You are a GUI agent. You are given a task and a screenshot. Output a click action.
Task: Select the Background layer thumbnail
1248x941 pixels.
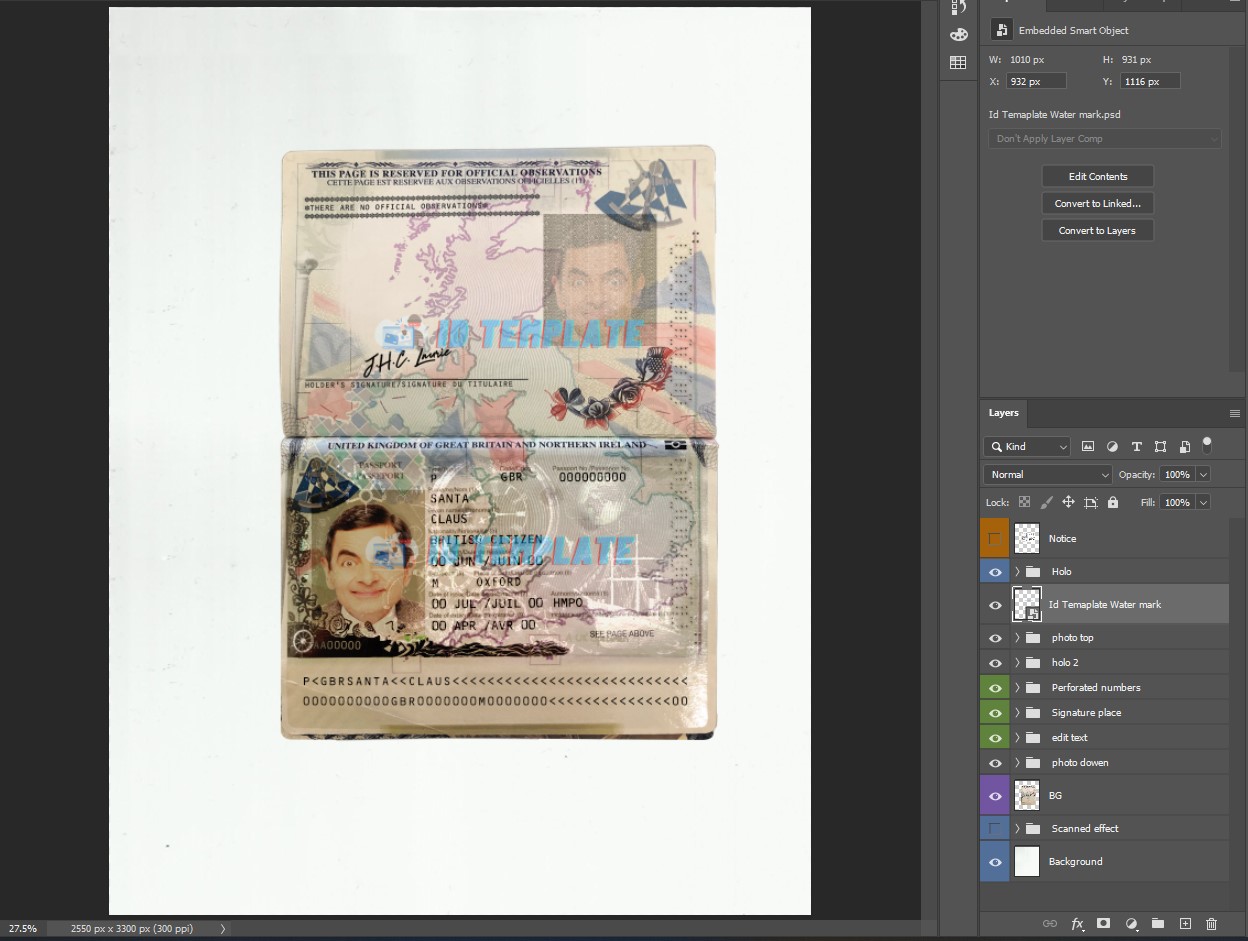point(1027,862)
